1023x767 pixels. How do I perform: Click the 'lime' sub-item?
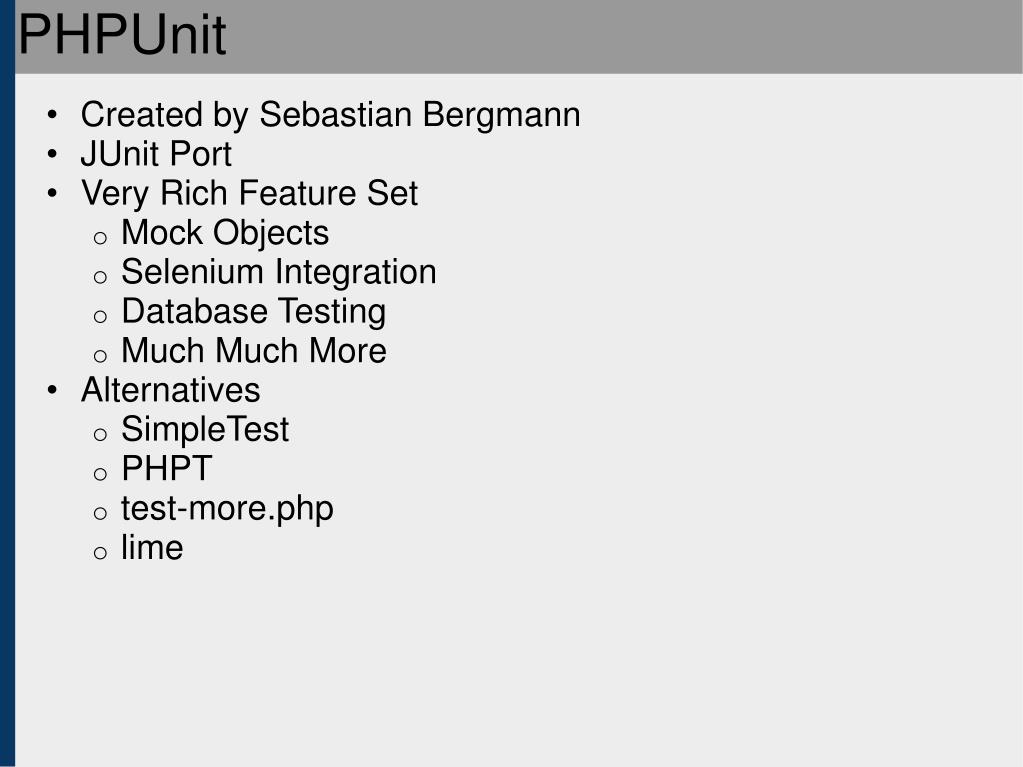pyautogui.click(x=152, y=548)
